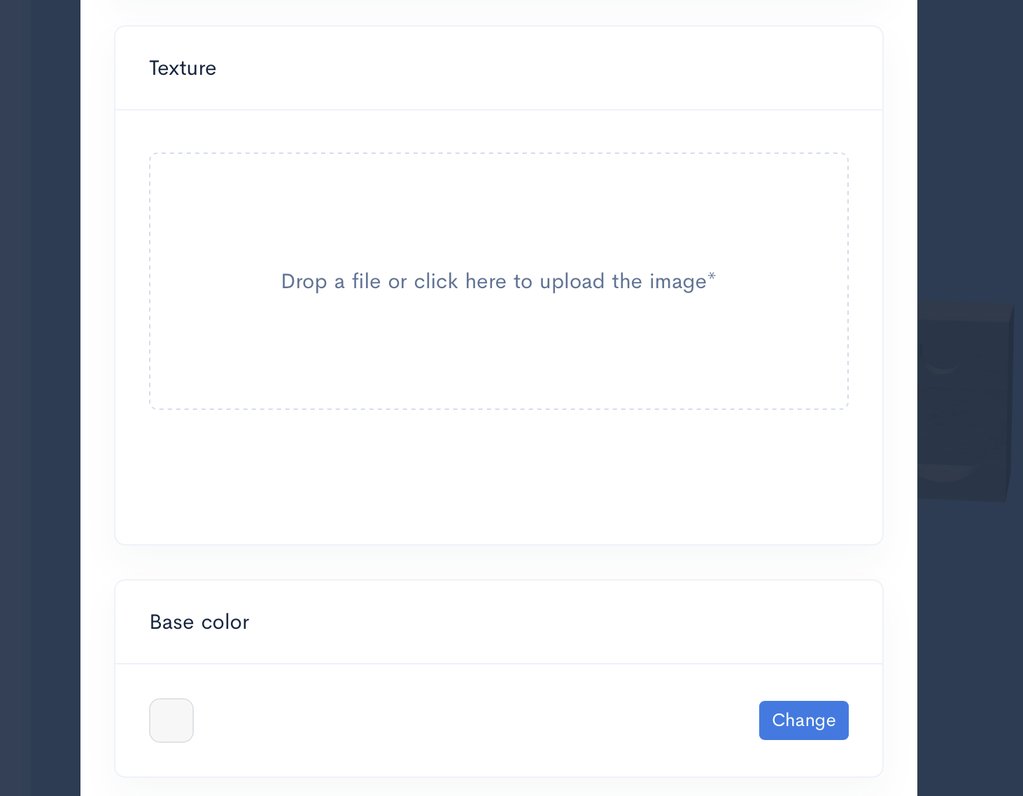Click the dimmed backdrop above the 3D box

(x=970, y=150)
